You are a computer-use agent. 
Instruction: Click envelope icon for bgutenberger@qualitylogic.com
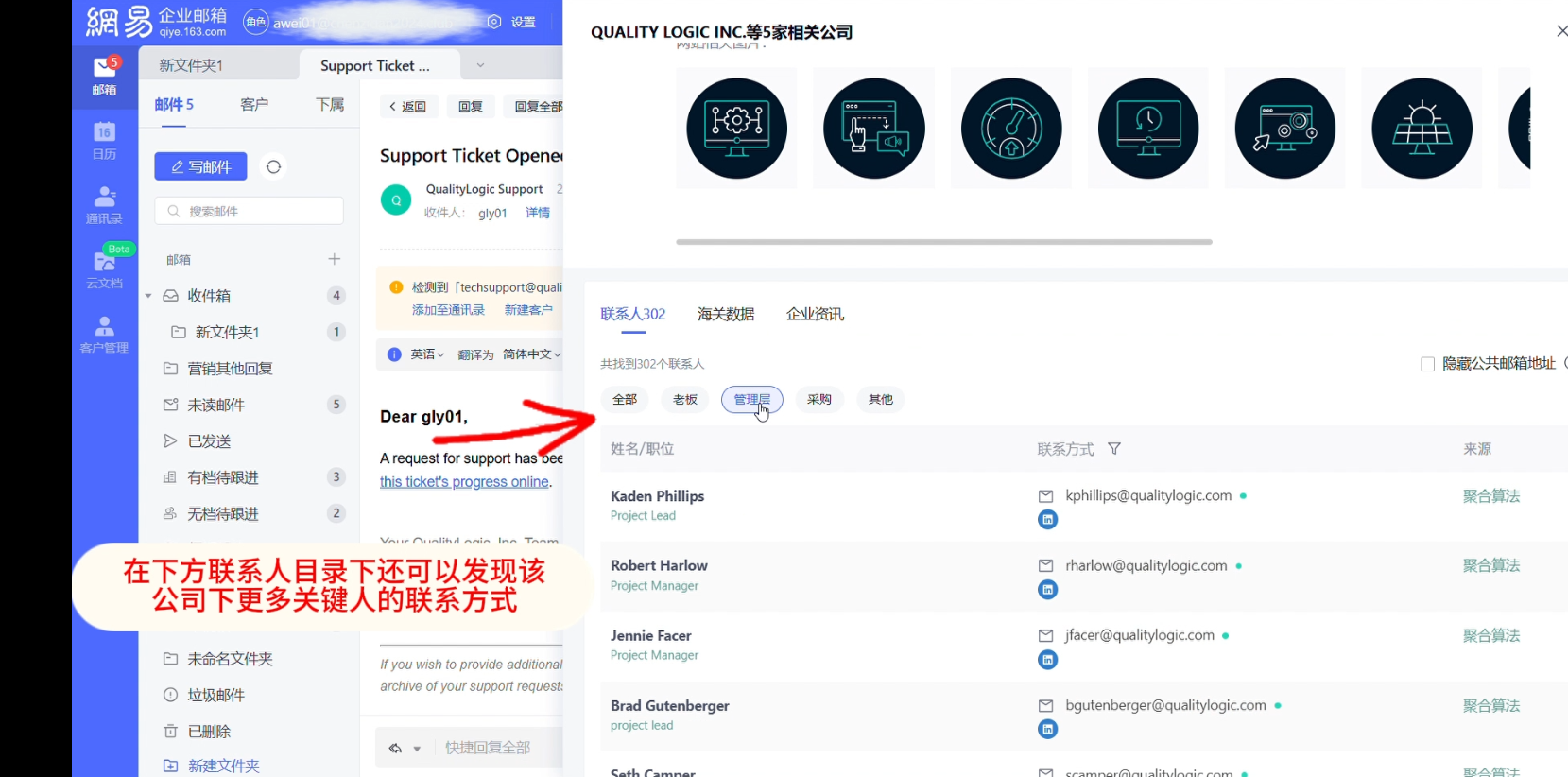tap(1045, 706)
